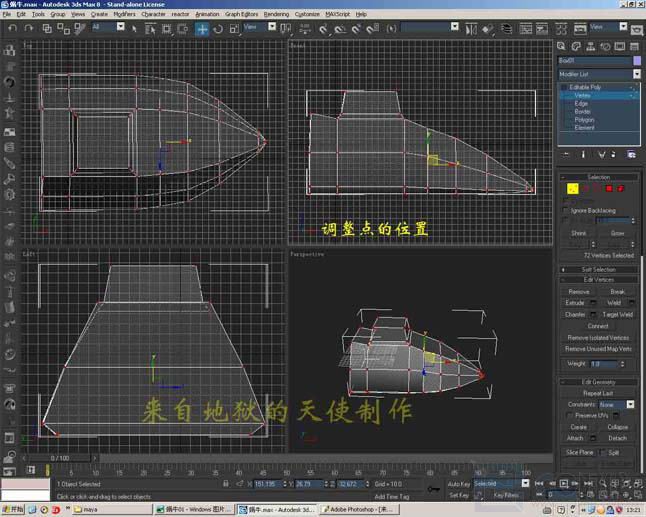
Task: Toggle selection lock in status bar
Action: [226, 484]
